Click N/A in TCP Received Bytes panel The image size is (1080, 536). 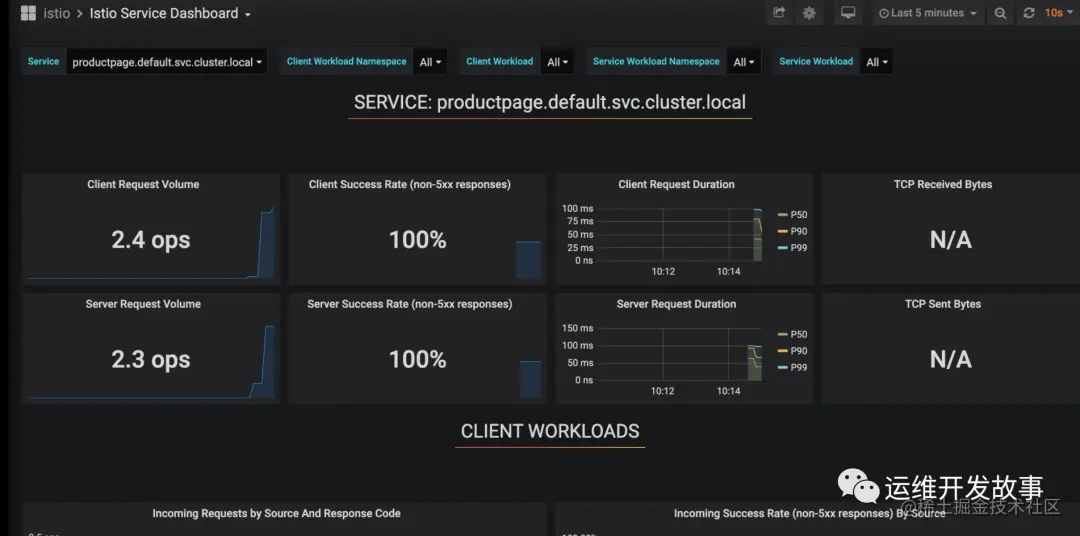tap(951, 240)
